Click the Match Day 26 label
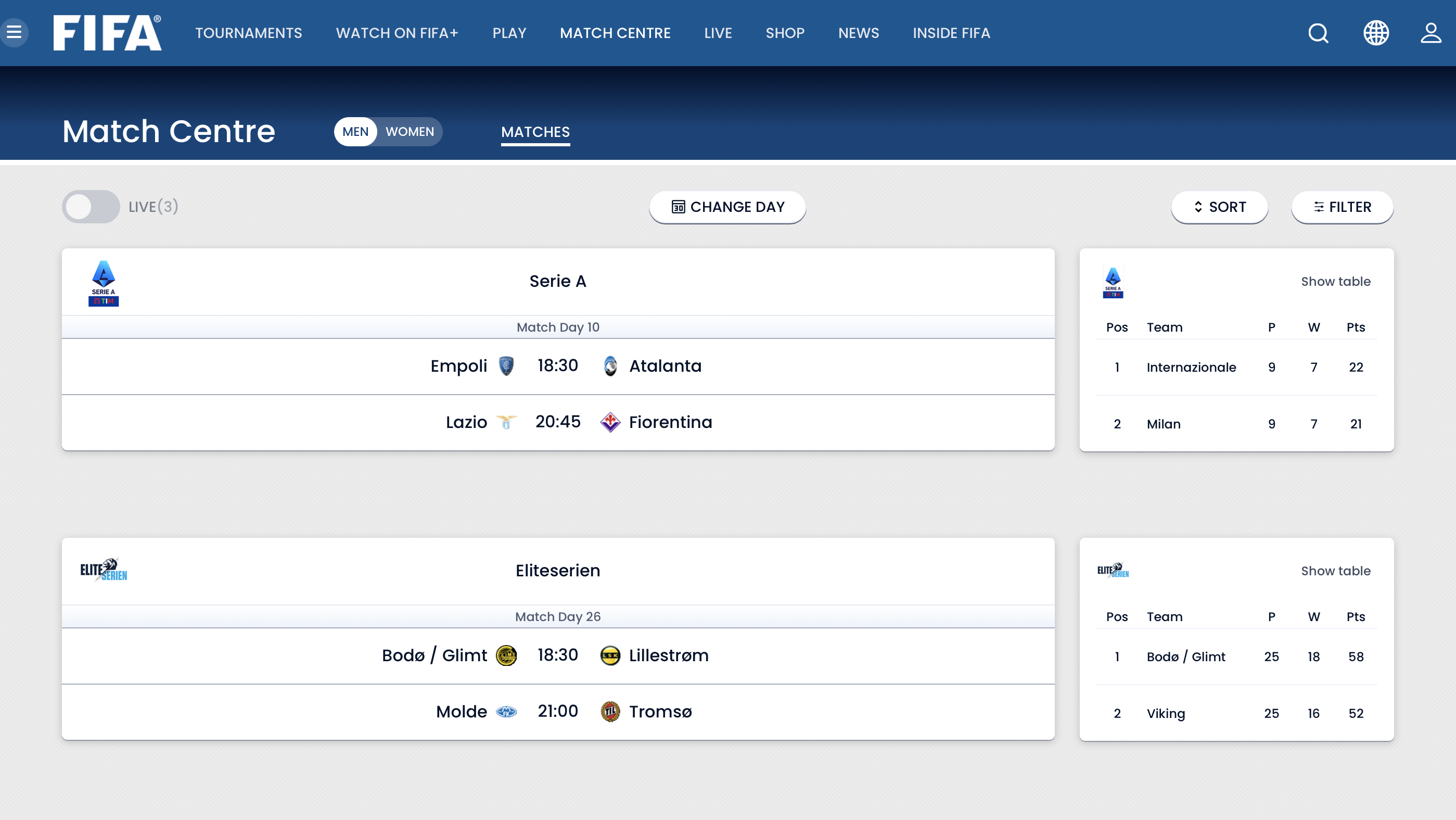Image resolution: width=1456 pixels, height=820 pixels. click(558, 617)
